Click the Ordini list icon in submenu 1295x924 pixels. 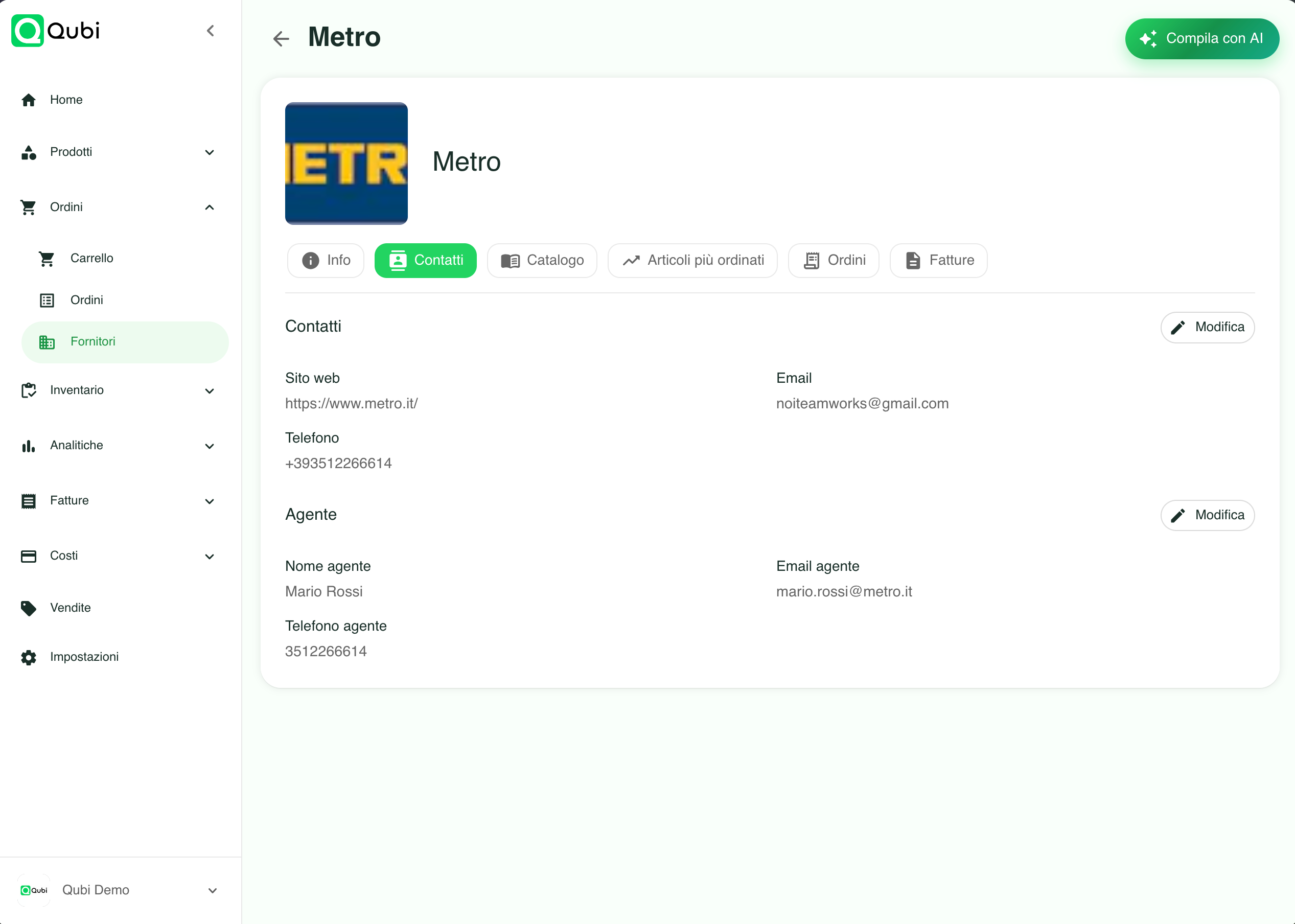(47, 301)
